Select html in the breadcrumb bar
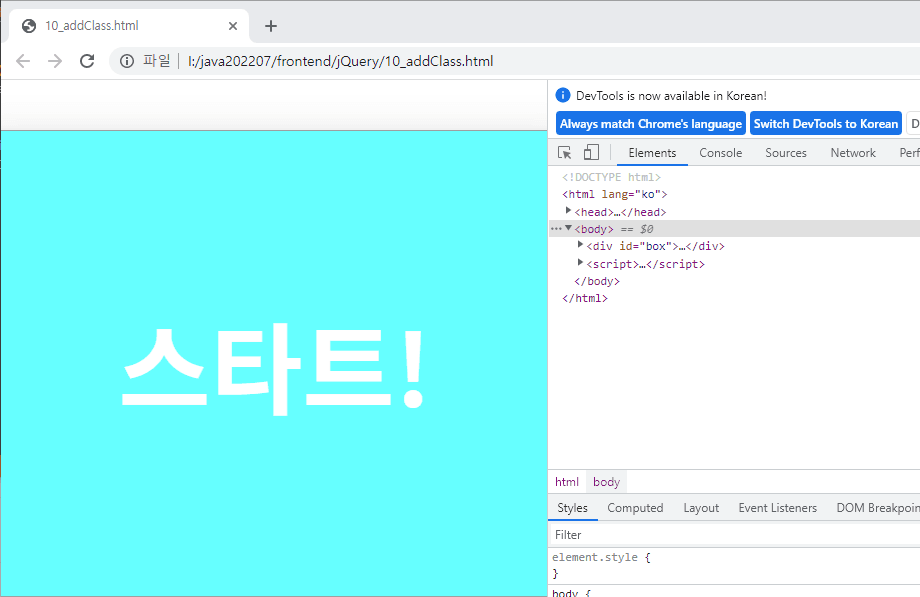This screenshot has height=597, width=920. pos(566,482)
